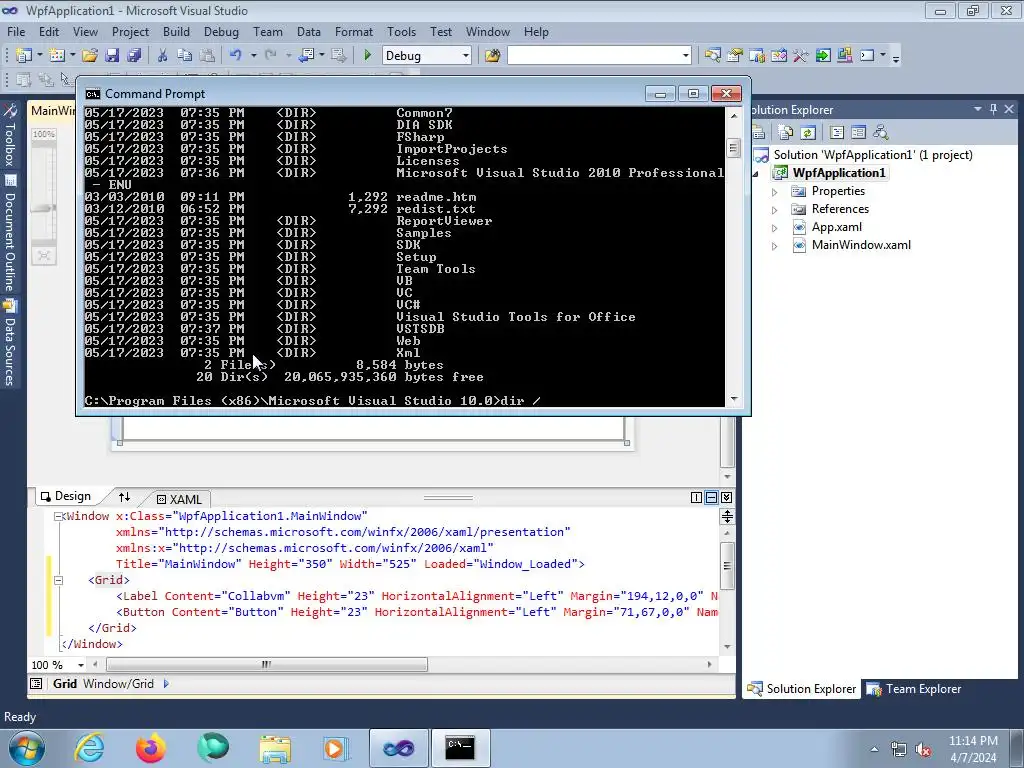Click the New Project toolbar icon

(24, 56)
